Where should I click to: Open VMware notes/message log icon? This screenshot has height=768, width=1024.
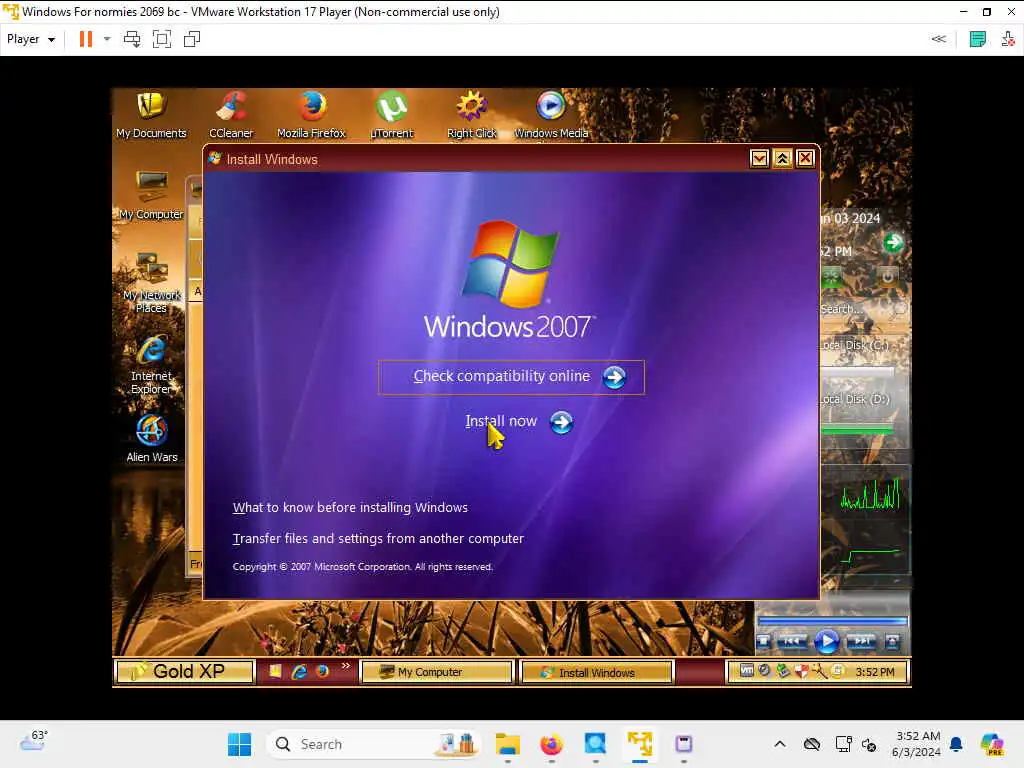point(978,39)
